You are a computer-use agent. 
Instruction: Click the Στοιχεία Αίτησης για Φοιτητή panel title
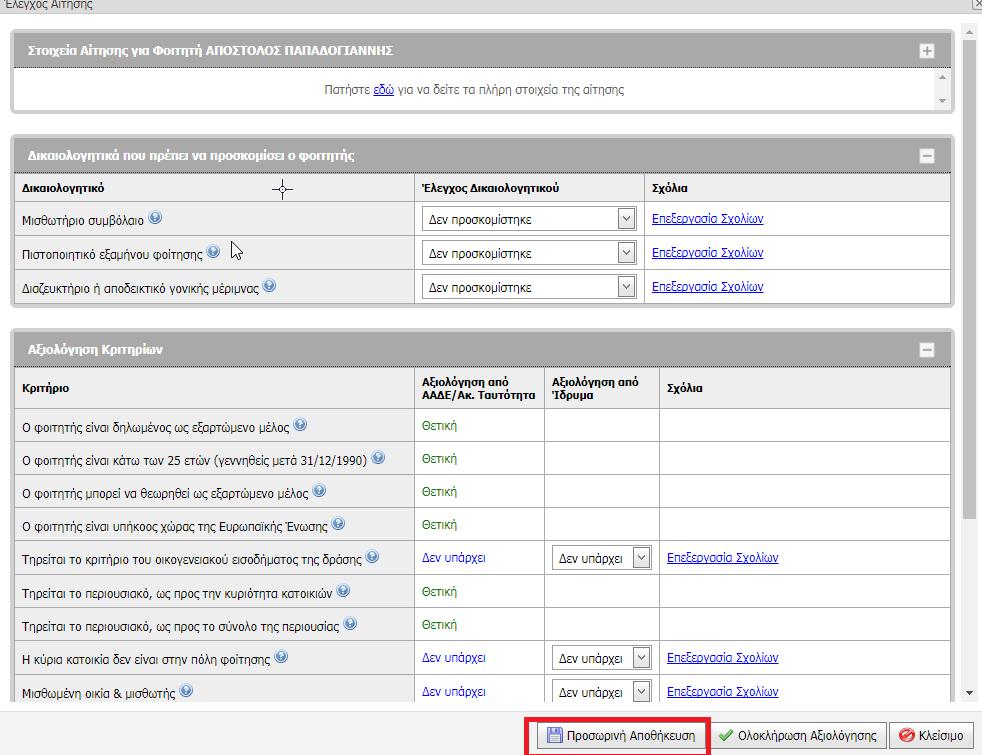[x=210, y=50]
